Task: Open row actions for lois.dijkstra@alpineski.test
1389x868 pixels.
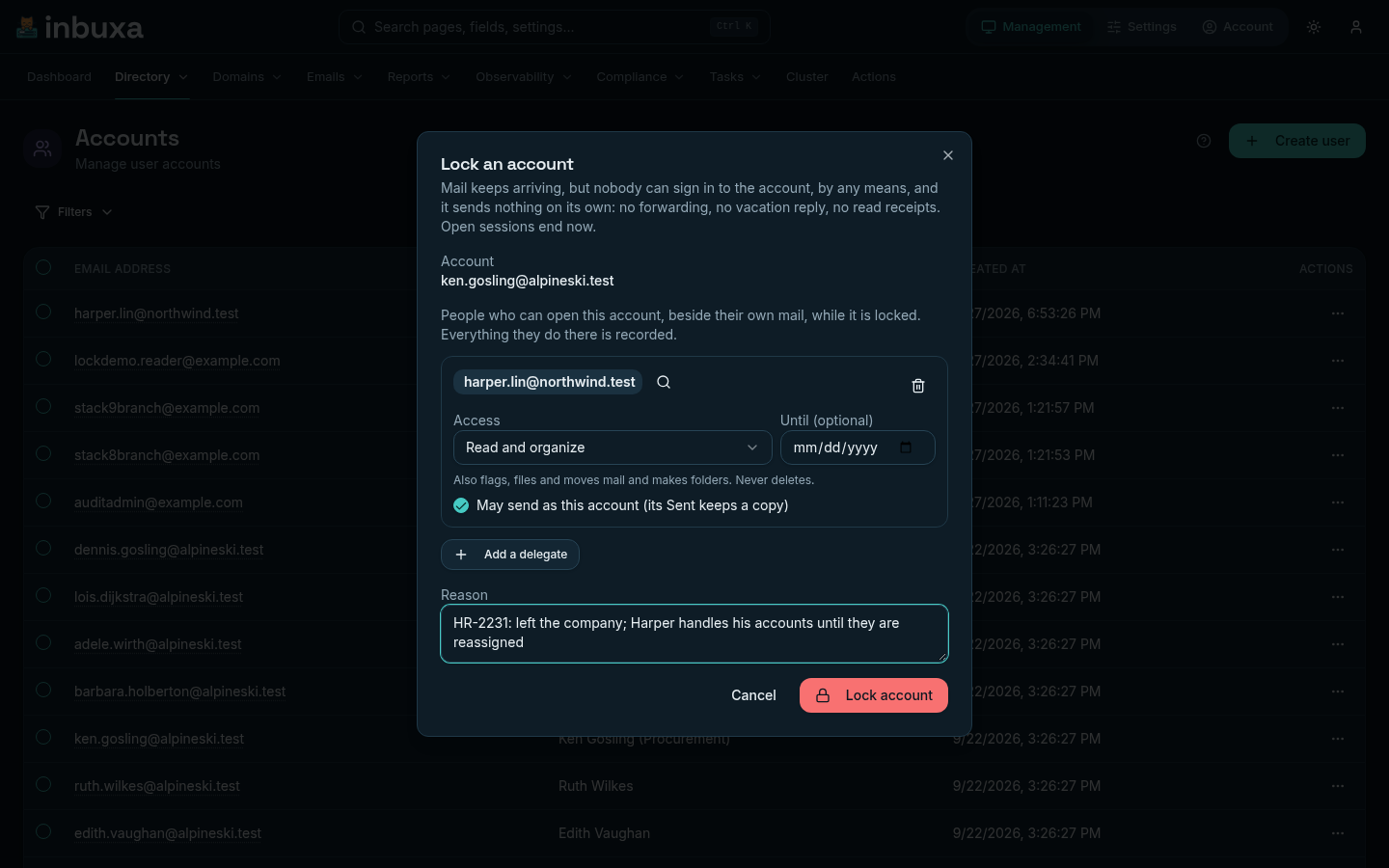Action: pyautogui.click(x=1338, y=597)
